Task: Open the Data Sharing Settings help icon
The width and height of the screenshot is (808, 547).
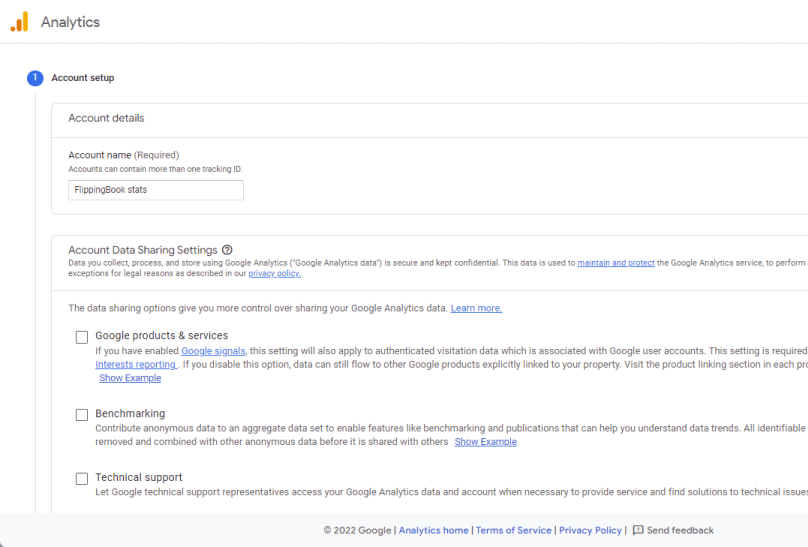Action: (x=227, y=250)
